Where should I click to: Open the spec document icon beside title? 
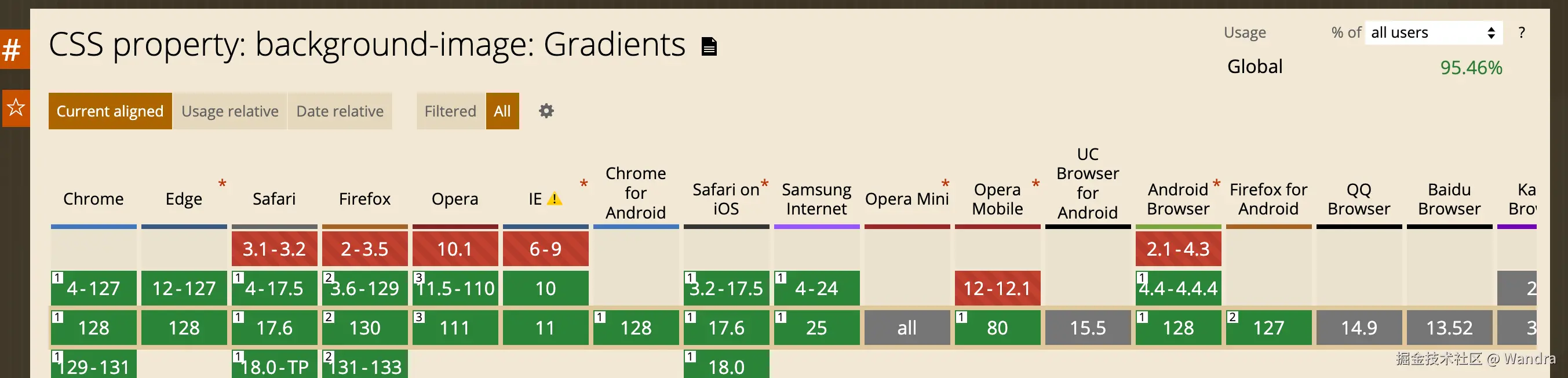[709, 46]
